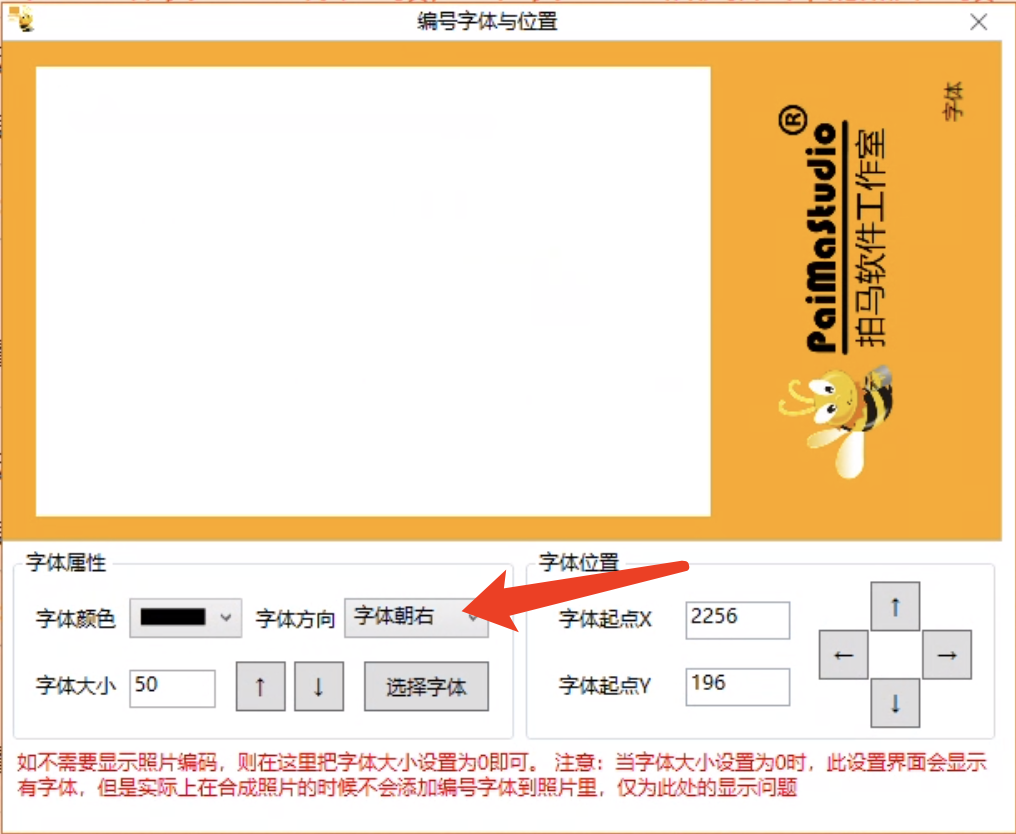The width and height of the screenshot is (1016, 834).
Task: Click the bee app icon in title bar
Action: [20, 20]
